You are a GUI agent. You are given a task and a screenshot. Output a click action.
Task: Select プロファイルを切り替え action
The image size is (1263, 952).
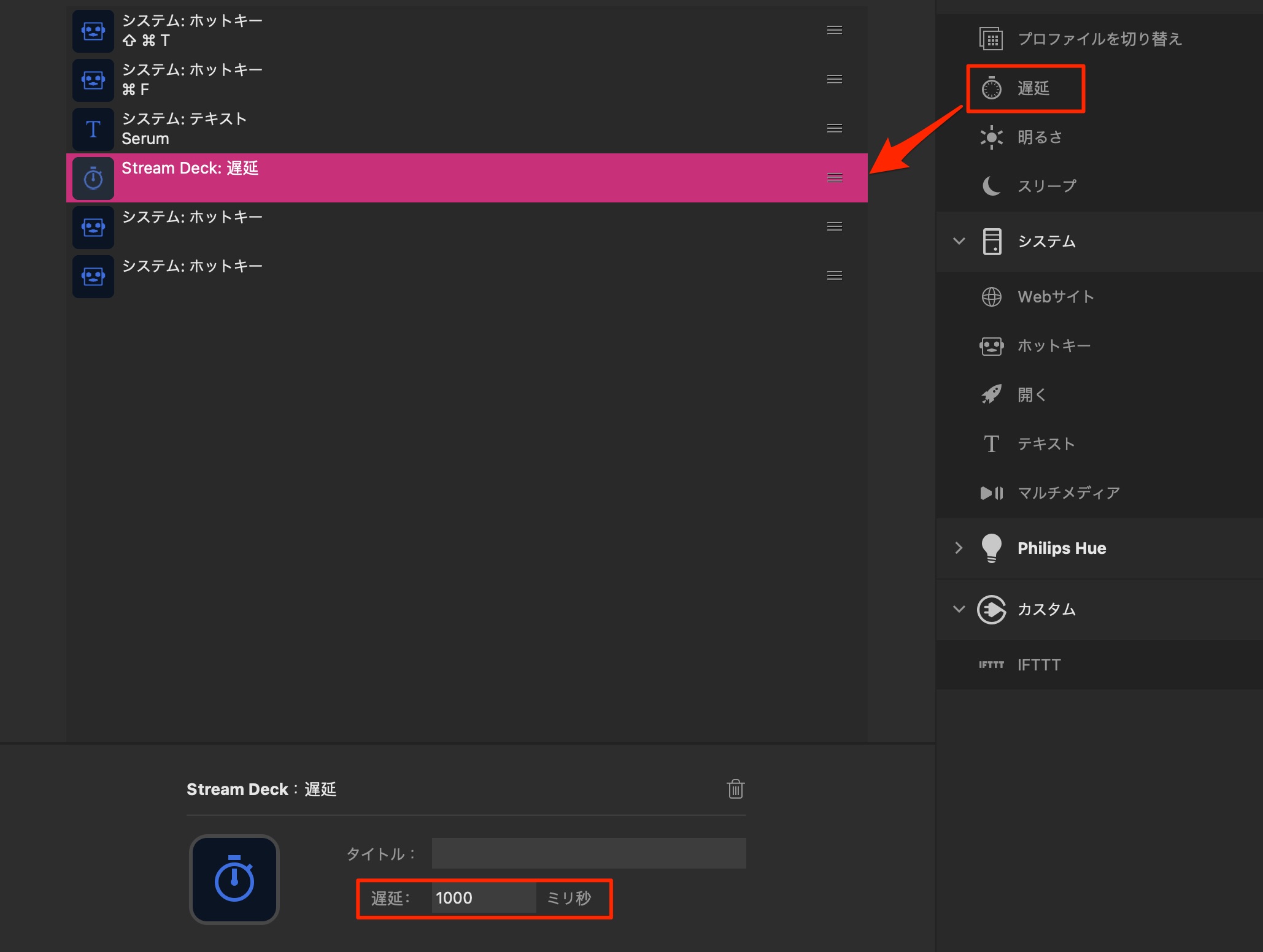(x=1099, y=39)
